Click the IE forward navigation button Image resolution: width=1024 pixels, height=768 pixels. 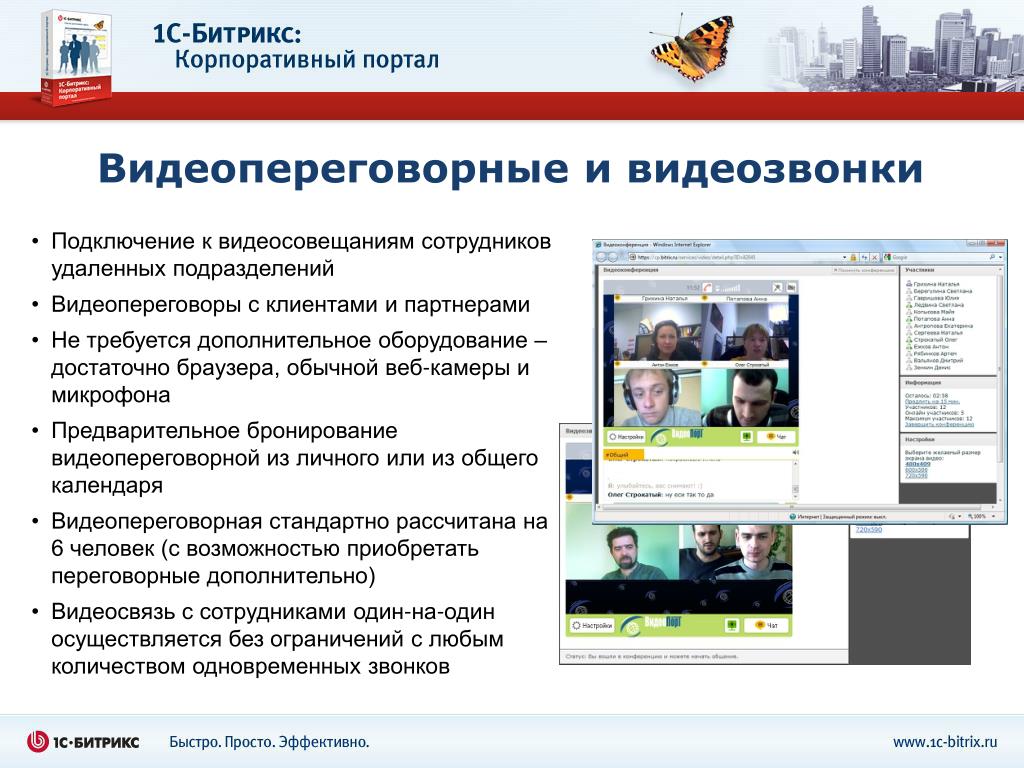click(x=614, y=257)
